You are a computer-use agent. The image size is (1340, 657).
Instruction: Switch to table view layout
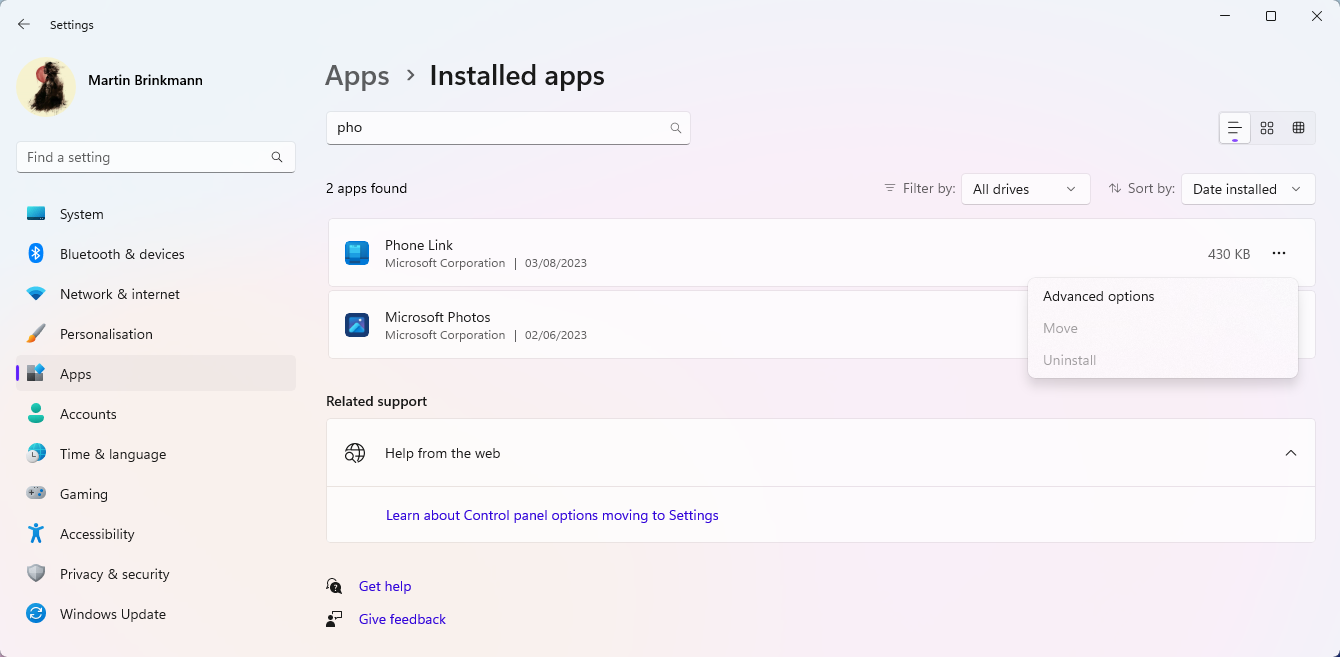pyautogui.click(x=1298, y=128)
